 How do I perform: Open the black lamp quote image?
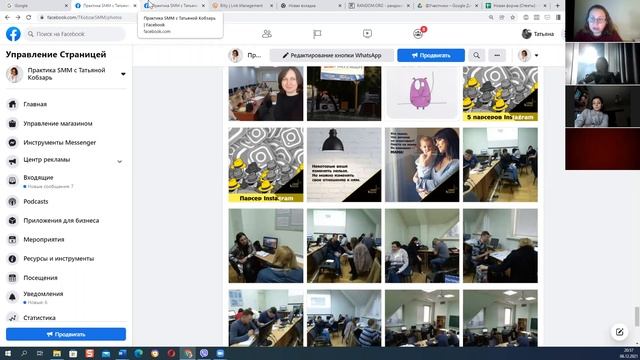(344, 165)
